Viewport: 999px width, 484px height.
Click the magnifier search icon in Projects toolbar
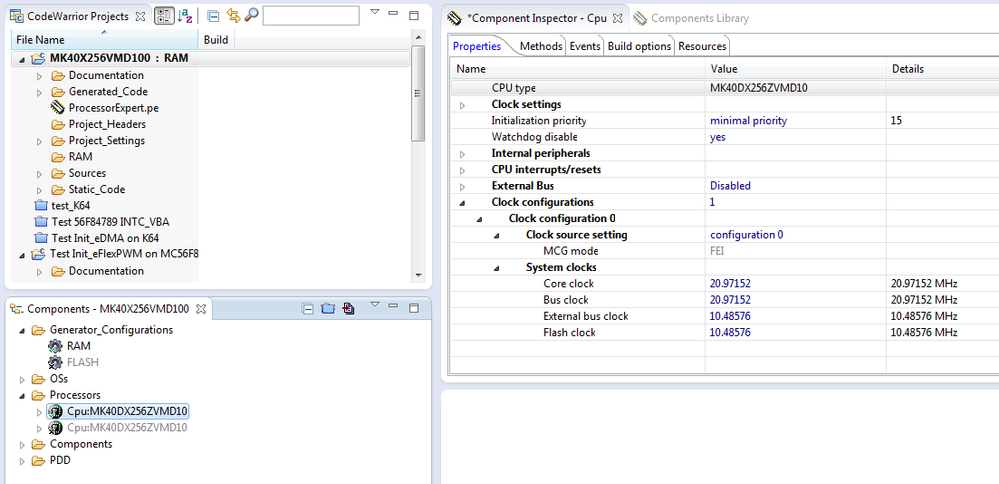251,15
